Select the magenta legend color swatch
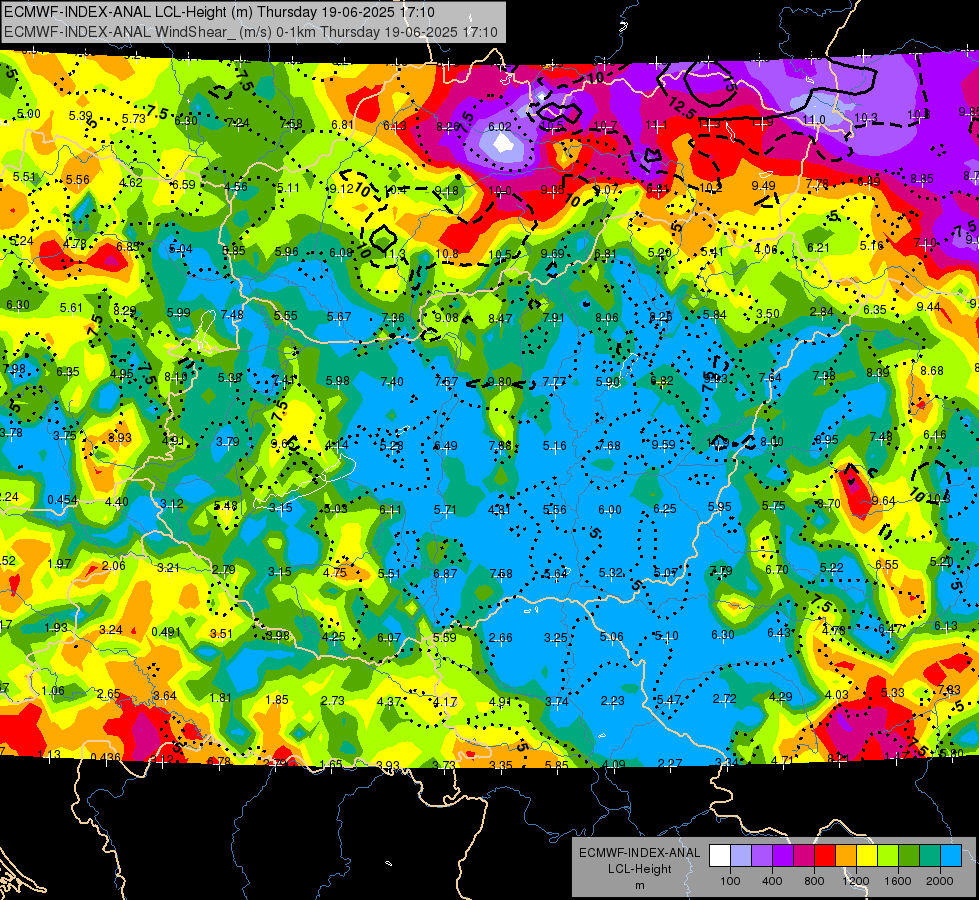The width and height of the screenshot is (979, 900). click(804, 855)
